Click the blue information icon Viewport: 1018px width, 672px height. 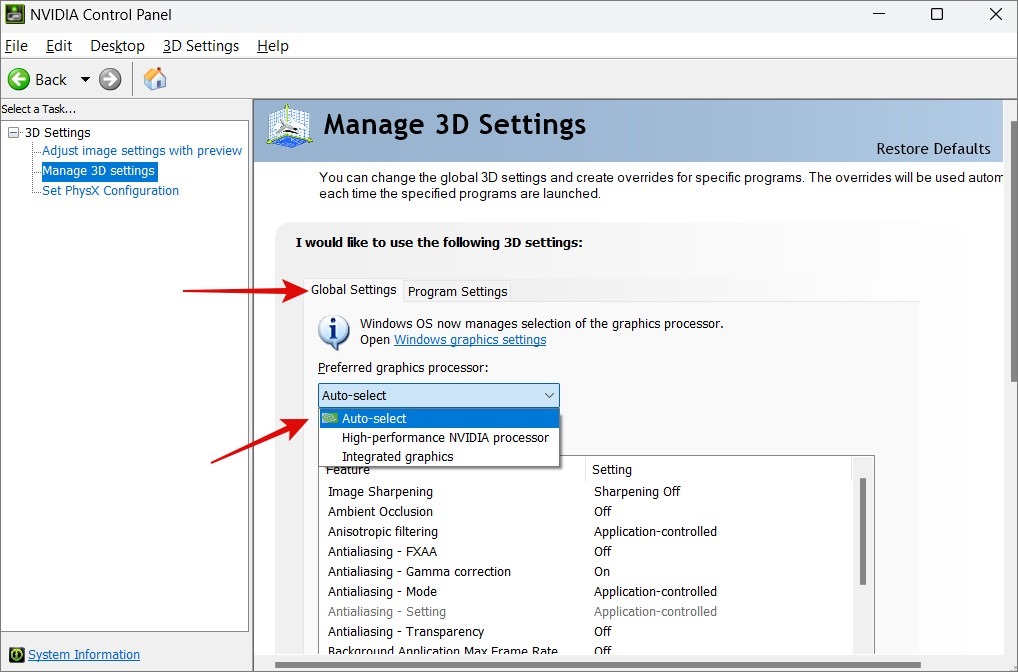(x=334, y=331)
